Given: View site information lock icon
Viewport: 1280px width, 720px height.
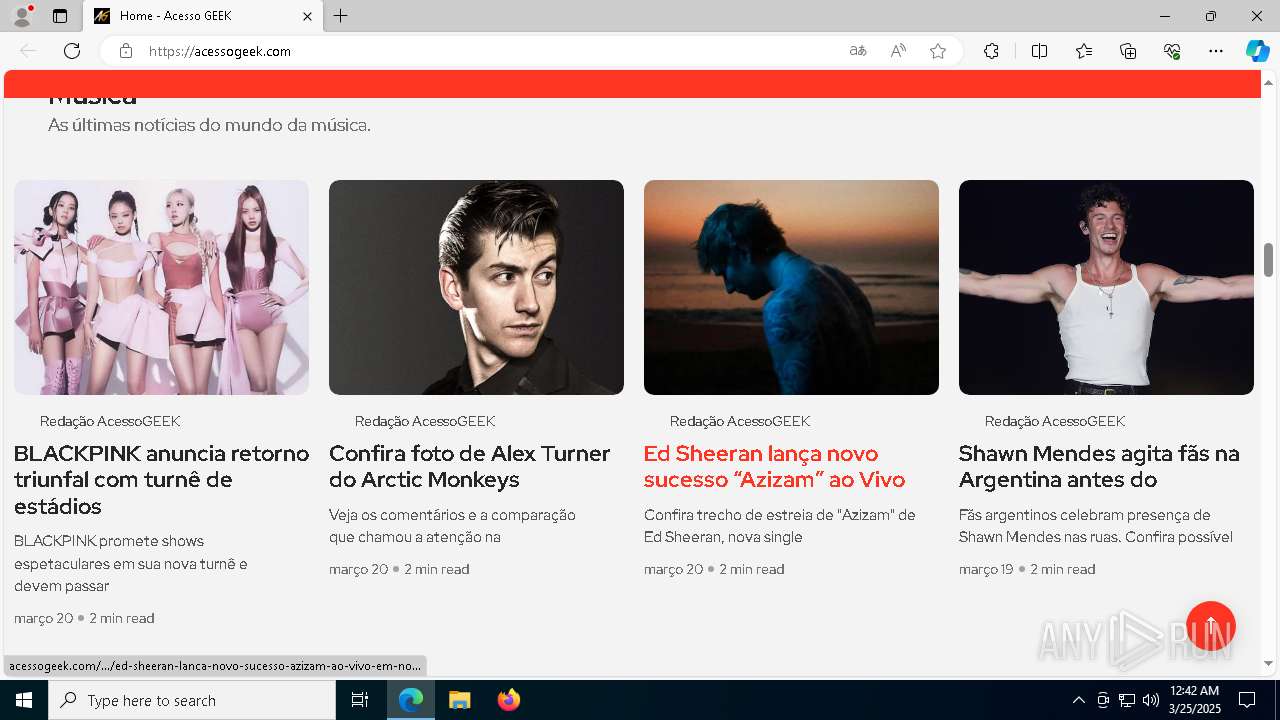Looking at the screenshot, I should [x=126, y=51].
